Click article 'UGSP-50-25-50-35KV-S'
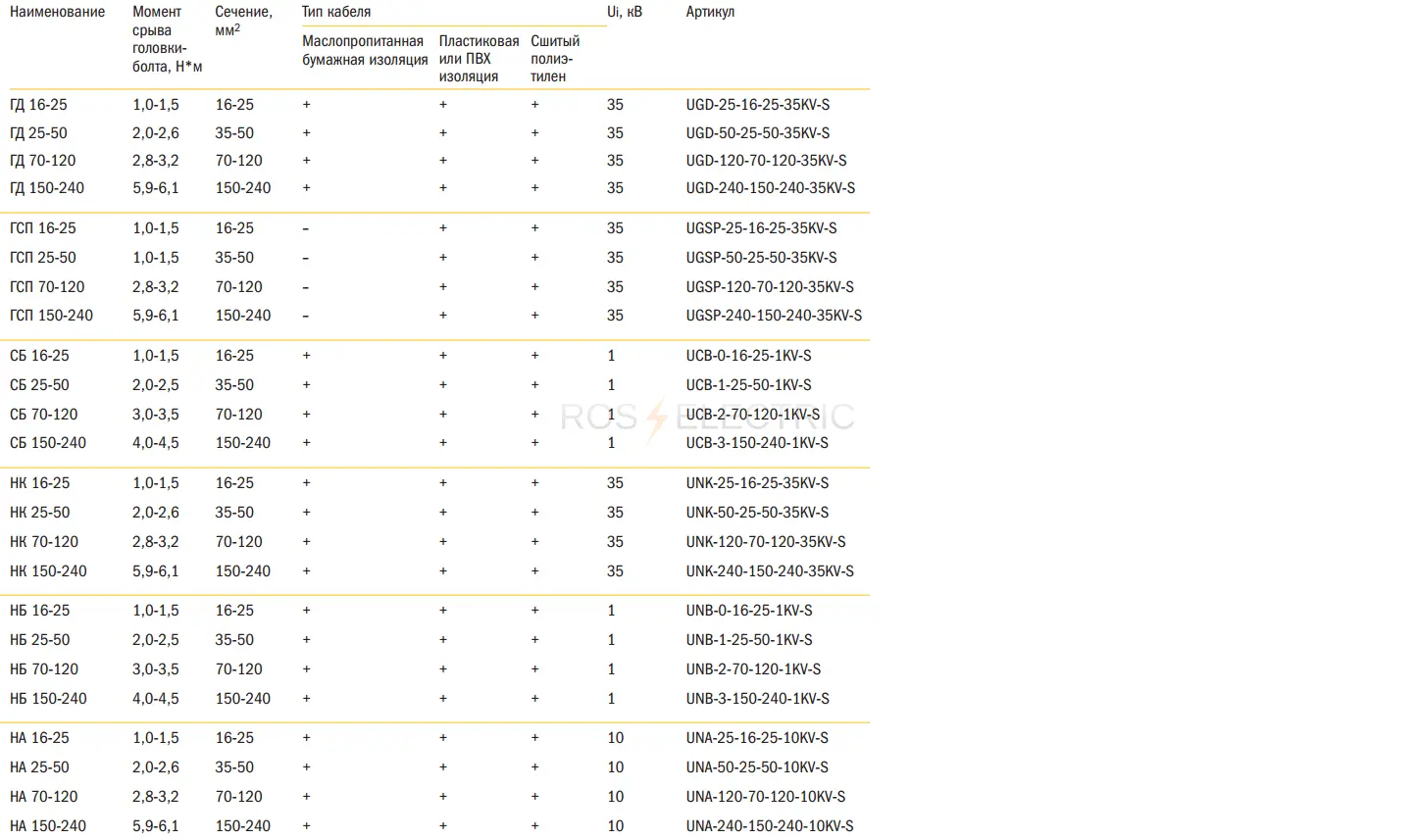 762,258
